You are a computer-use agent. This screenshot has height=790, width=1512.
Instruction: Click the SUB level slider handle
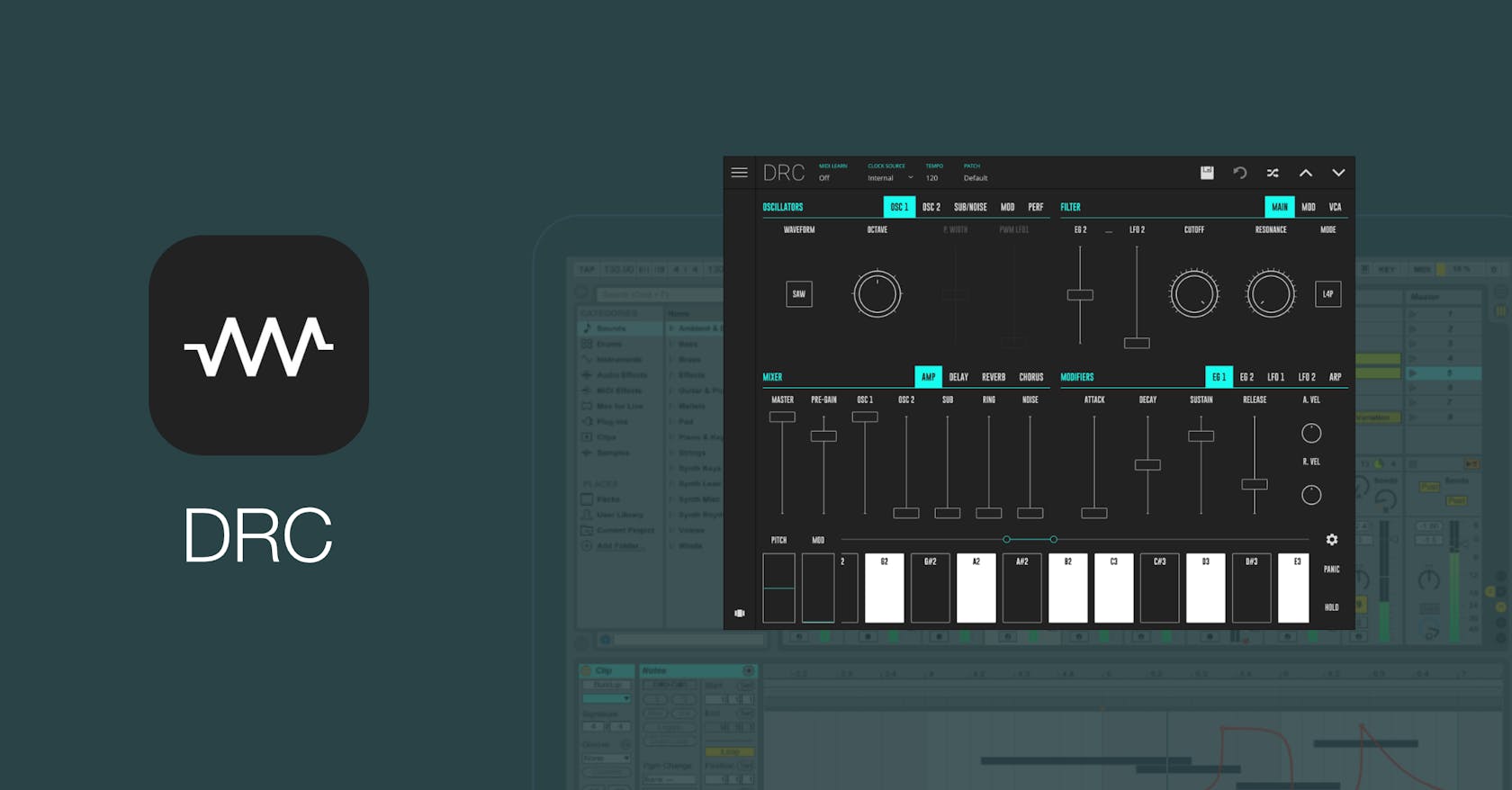pos(948,513)
